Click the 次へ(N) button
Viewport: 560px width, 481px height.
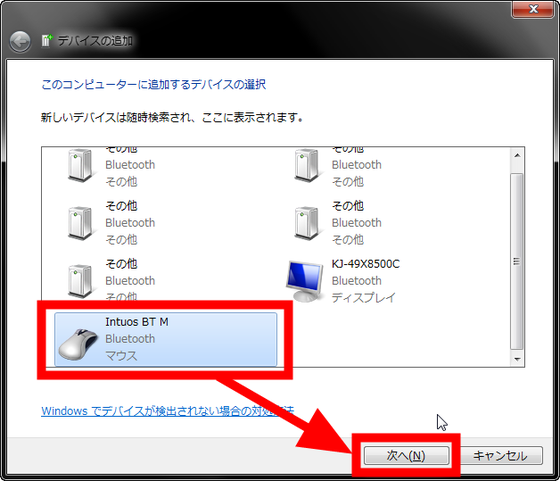click(406, 455)
